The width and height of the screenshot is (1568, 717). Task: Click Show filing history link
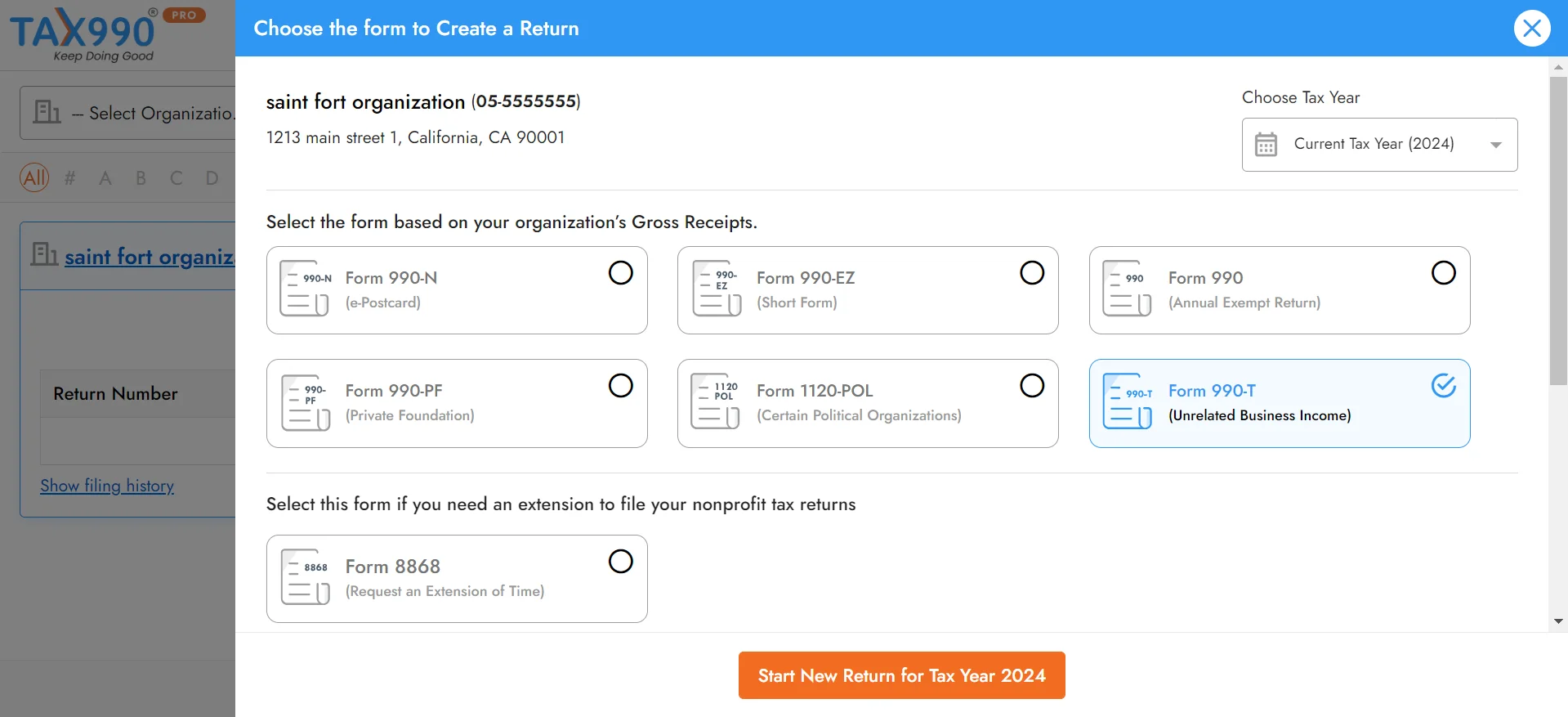coord(107,486)
